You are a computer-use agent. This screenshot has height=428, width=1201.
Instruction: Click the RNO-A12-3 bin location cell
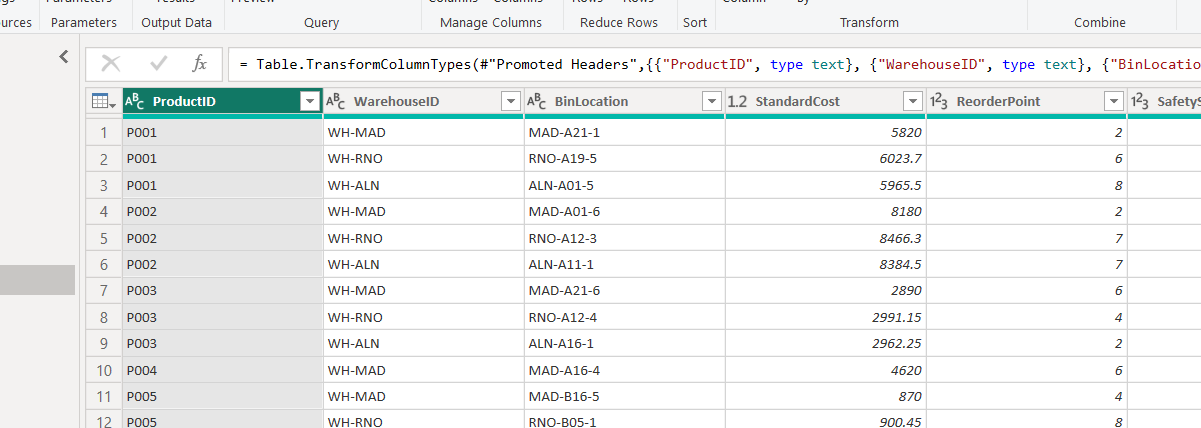(624, 238)
